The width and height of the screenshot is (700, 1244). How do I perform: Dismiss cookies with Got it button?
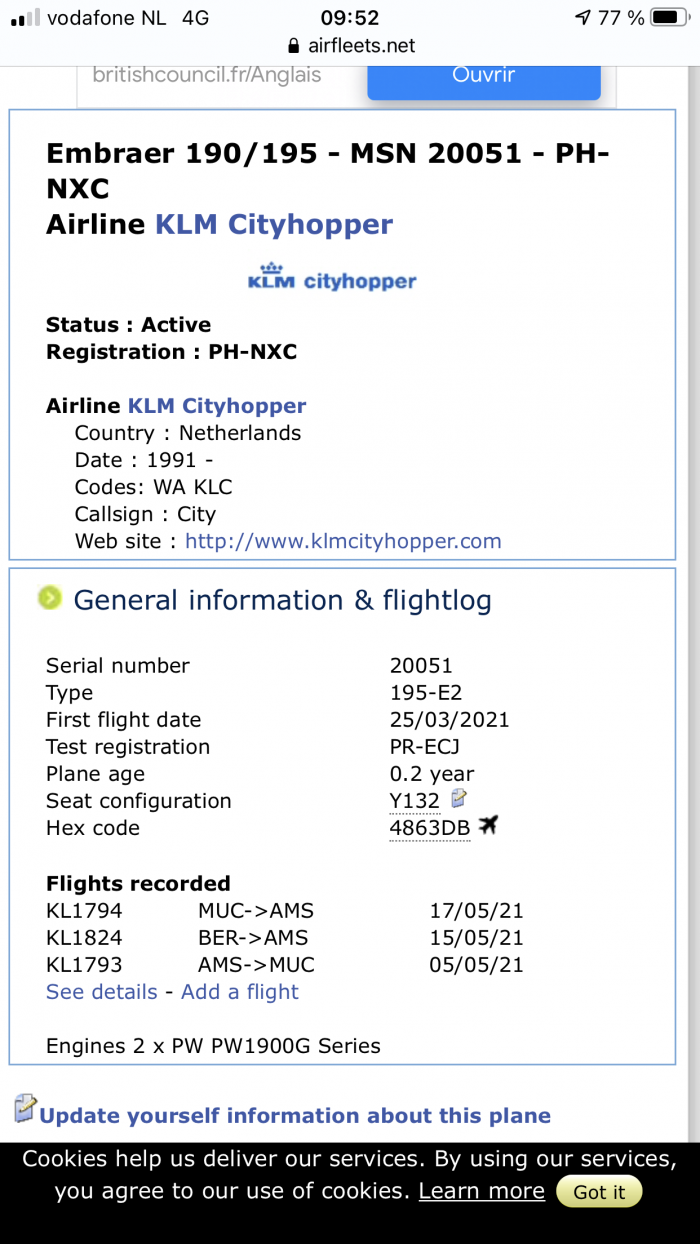[599, 1192]
